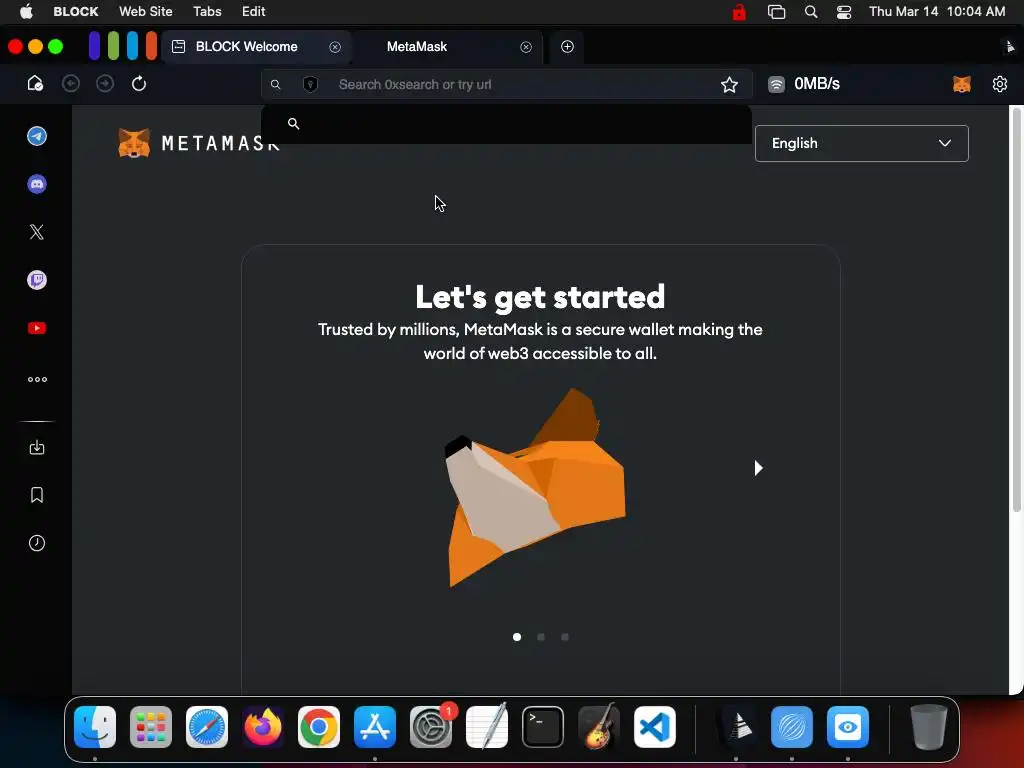Open Spotlight search in menu bar
Image resolution: width=1024 pixels, height=768 pixels.
click(811, 11)
